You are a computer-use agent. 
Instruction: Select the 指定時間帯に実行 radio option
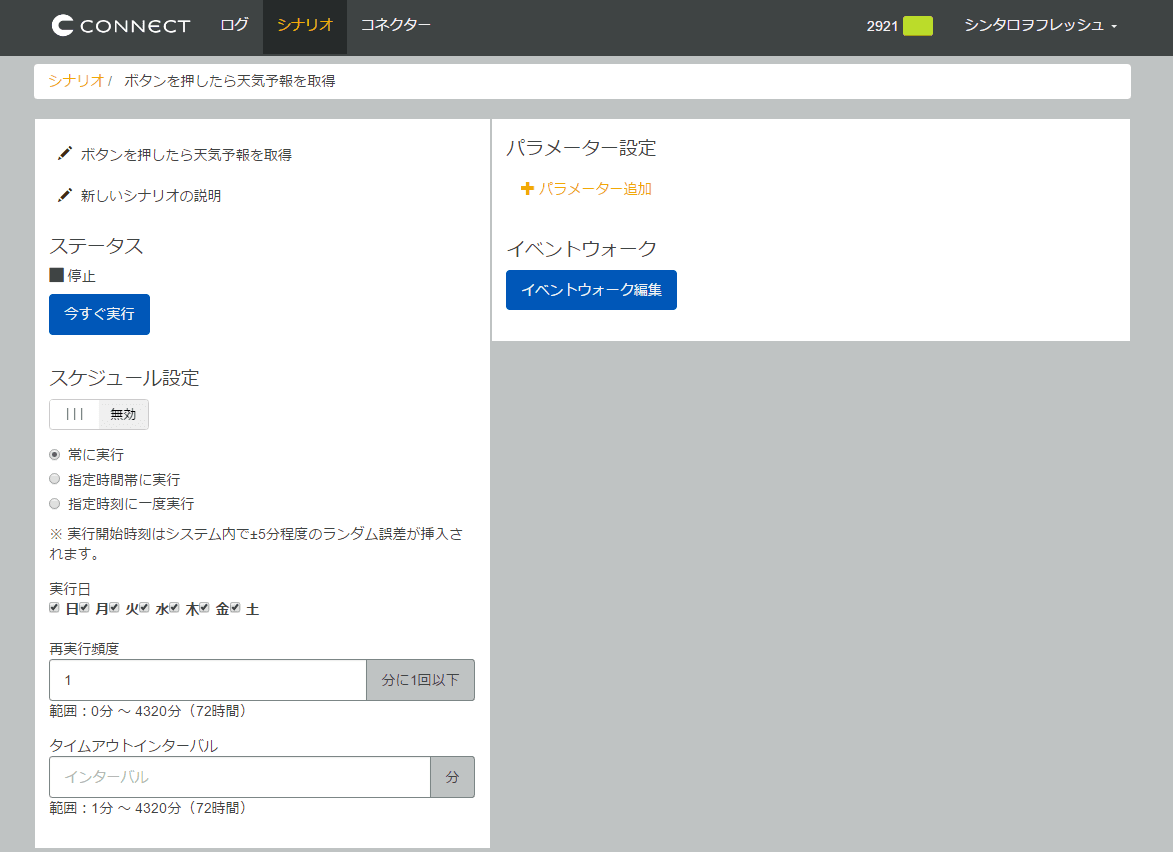[x=55, y=479]
